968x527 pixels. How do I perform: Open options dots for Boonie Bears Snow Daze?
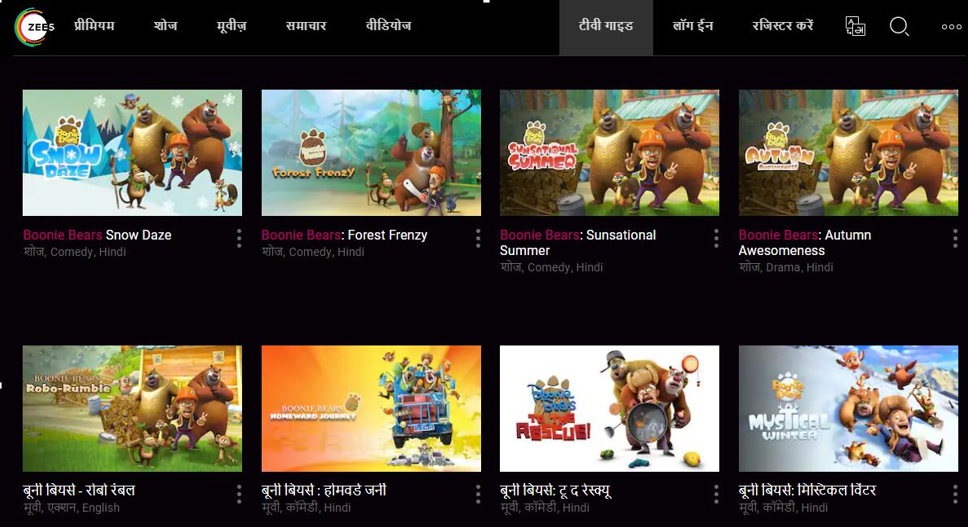pyautogui.click(x=239, y=238)
